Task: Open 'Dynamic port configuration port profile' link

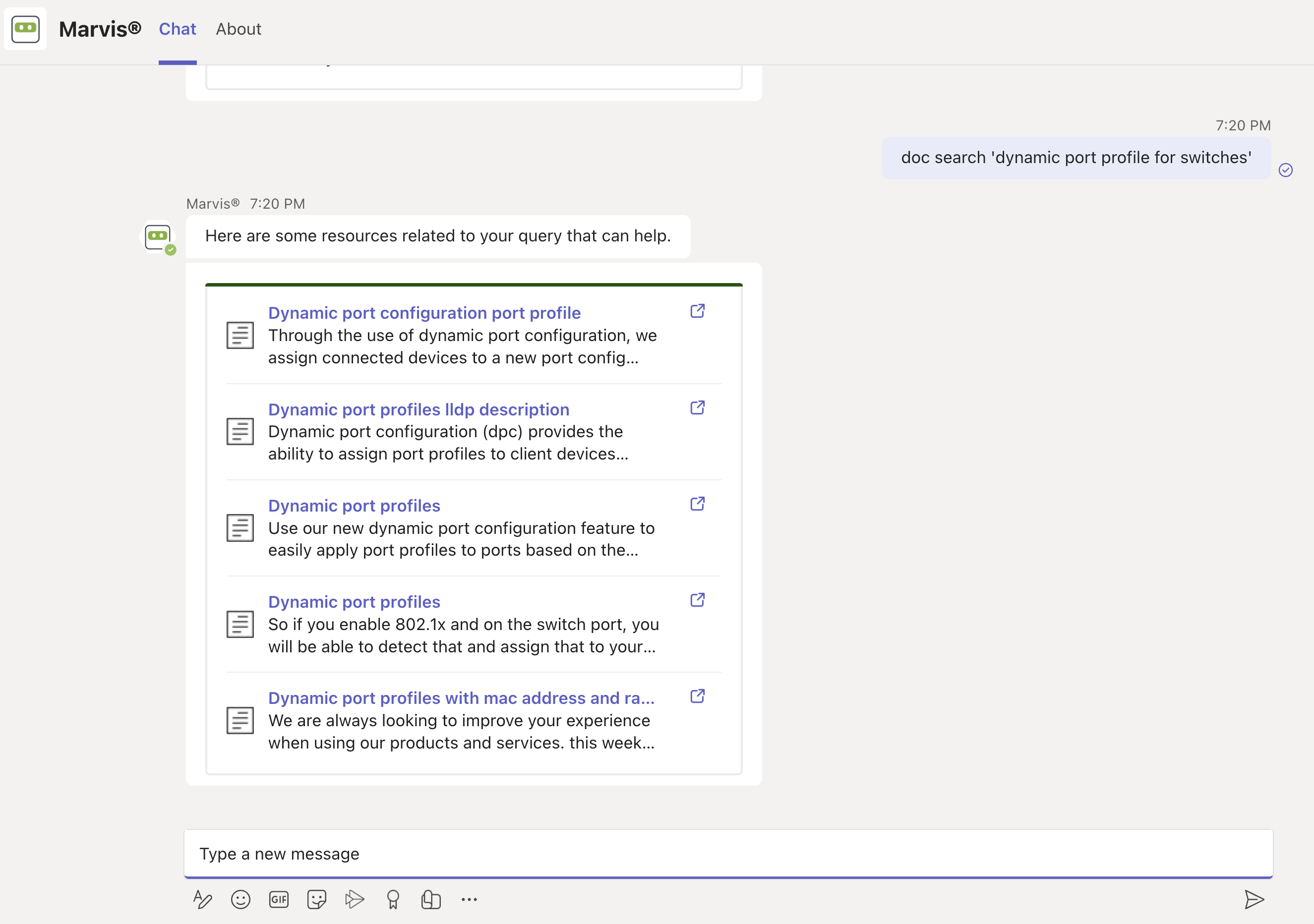Action: [x=424, y=313]
